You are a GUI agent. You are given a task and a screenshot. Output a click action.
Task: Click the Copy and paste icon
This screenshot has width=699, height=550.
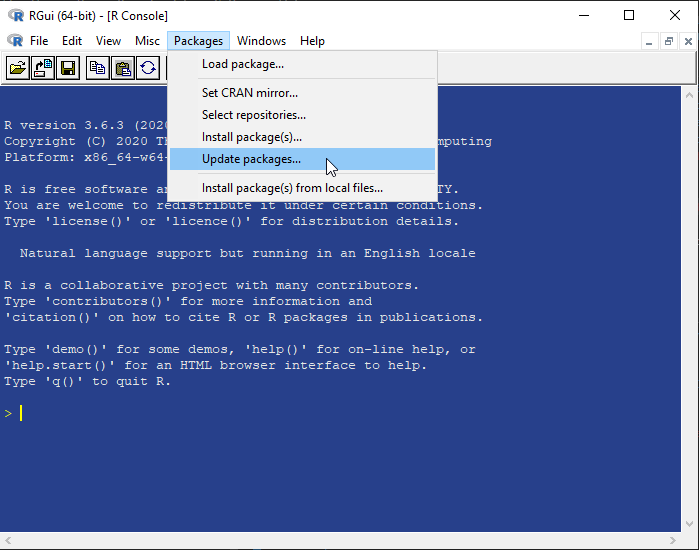point(147,68)
